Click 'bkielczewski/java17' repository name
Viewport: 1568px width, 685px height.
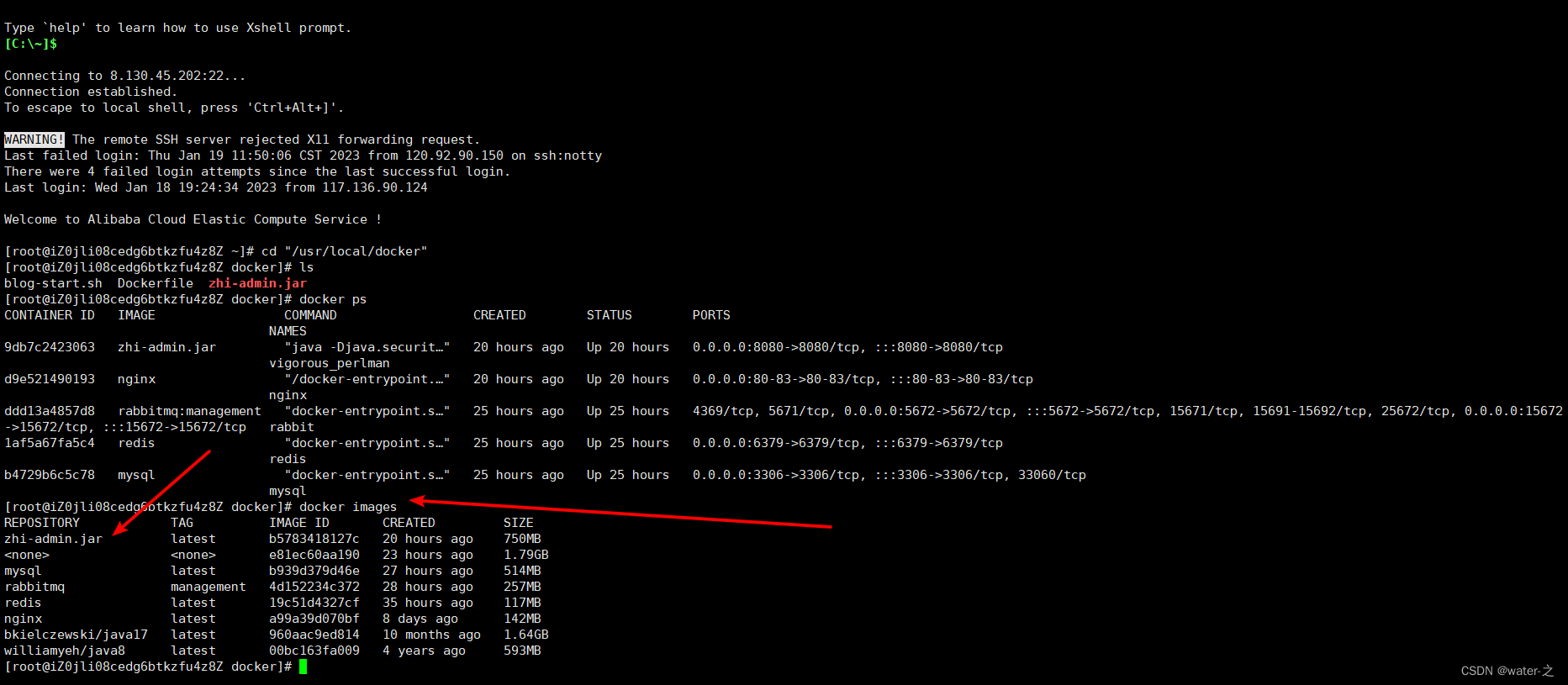(76, 635)
